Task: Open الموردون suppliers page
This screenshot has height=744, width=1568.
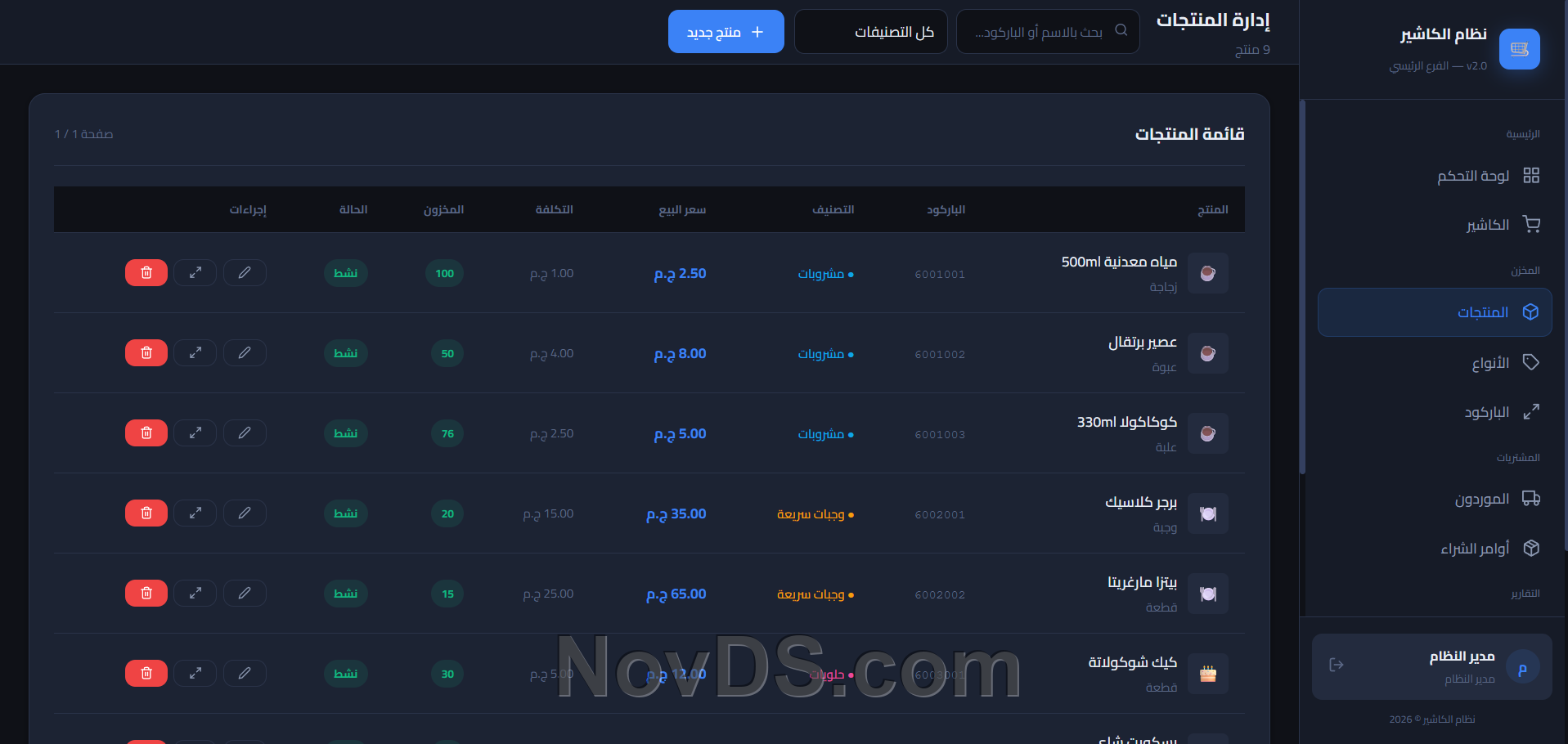Action: pos(1481,499)
